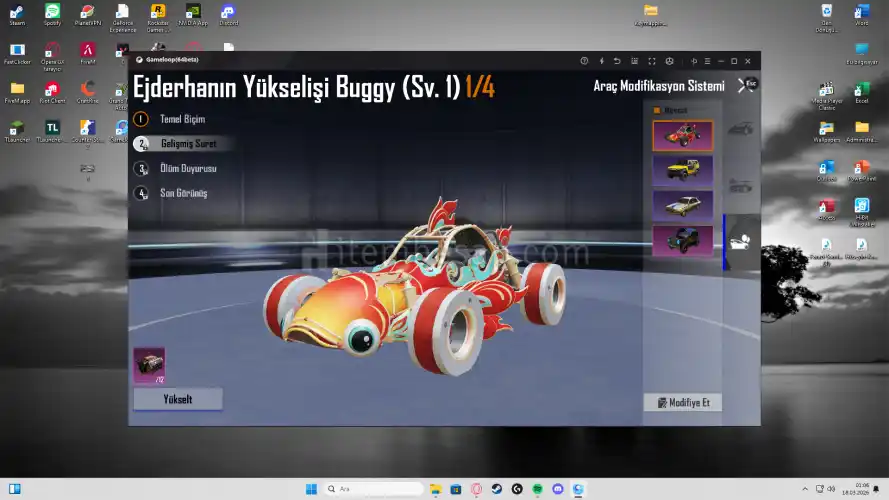
Task: Open Spotify from the taskbar
Action: (538, 489)
